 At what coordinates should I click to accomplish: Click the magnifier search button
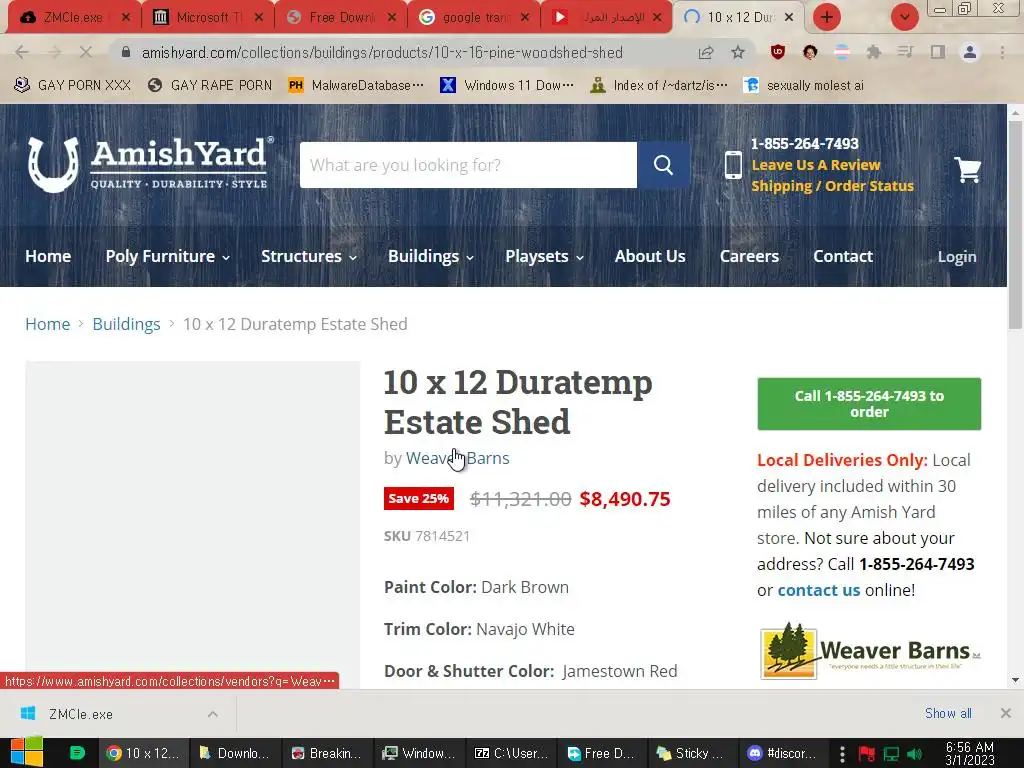pos(664,165)
